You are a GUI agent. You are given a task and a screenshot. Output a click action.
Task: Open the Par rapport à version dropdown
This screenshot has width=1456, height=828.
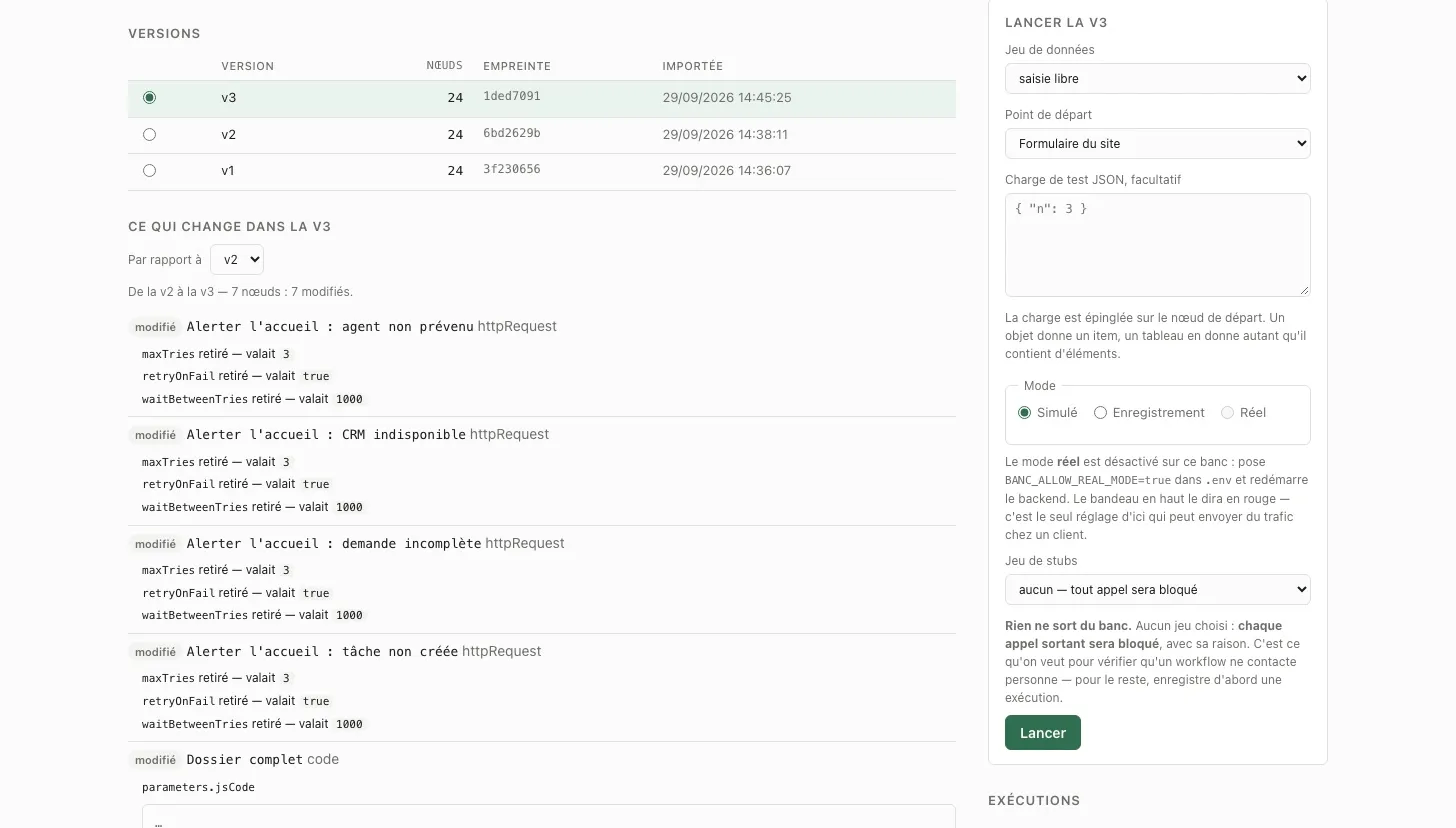(x=237, y=259)
